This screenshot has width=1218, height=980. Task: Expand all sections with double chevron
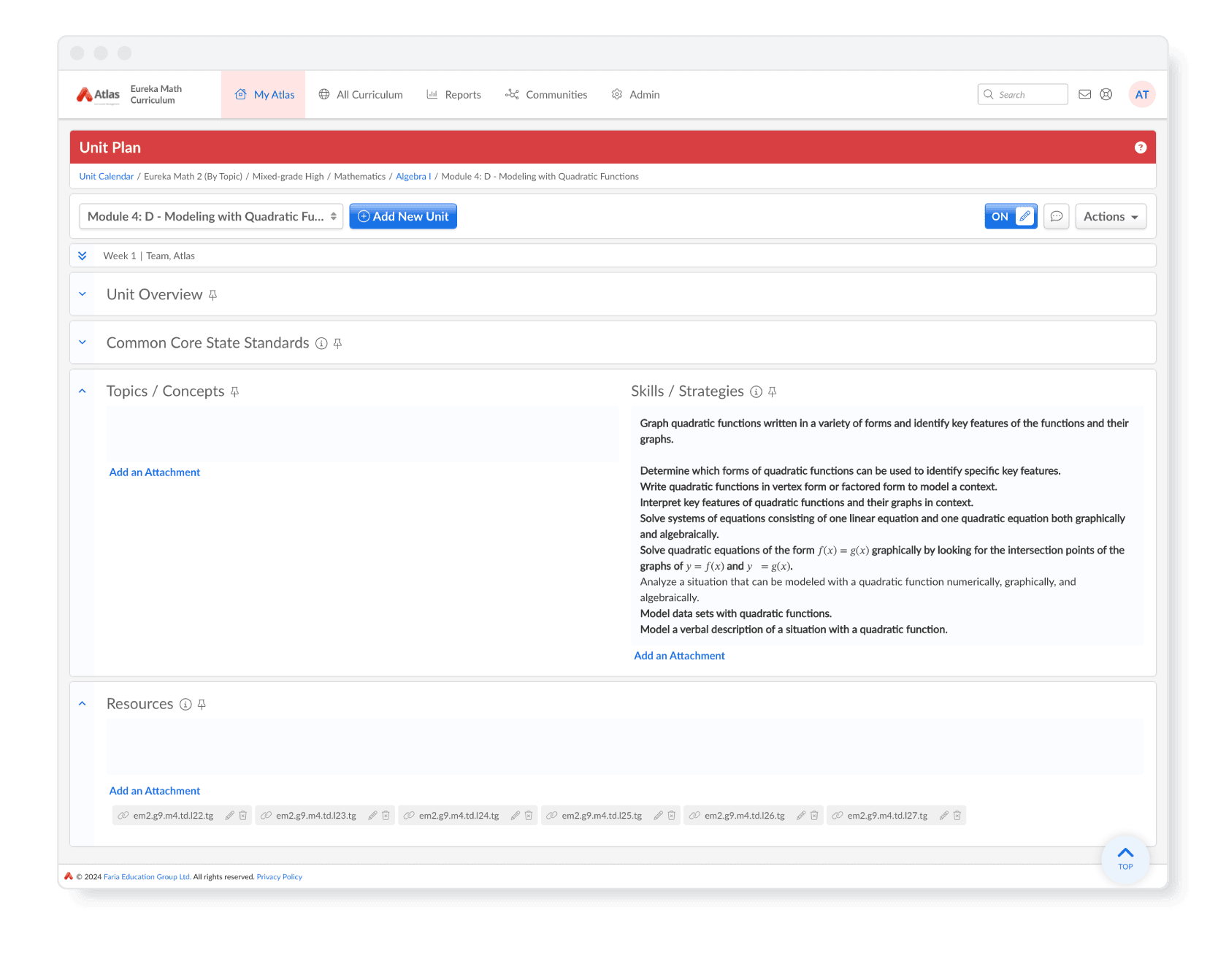[x=83, y=256]
